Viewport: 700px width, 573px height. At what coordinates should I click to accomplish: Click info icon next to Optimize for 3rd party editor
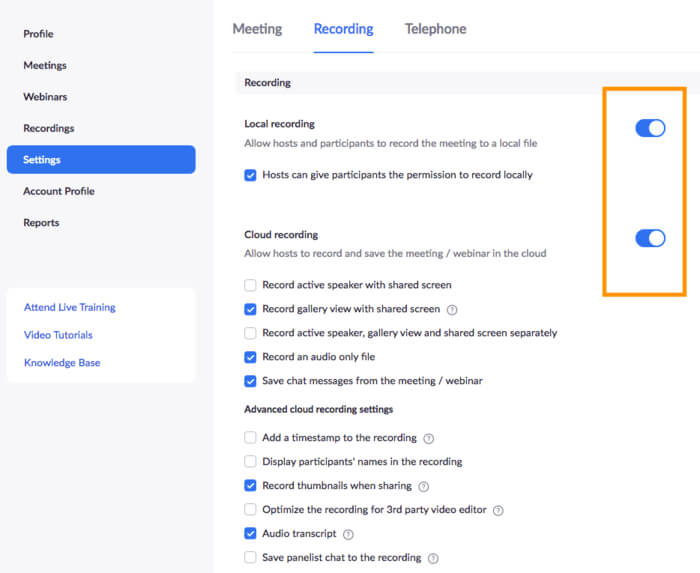pos(498,510)
